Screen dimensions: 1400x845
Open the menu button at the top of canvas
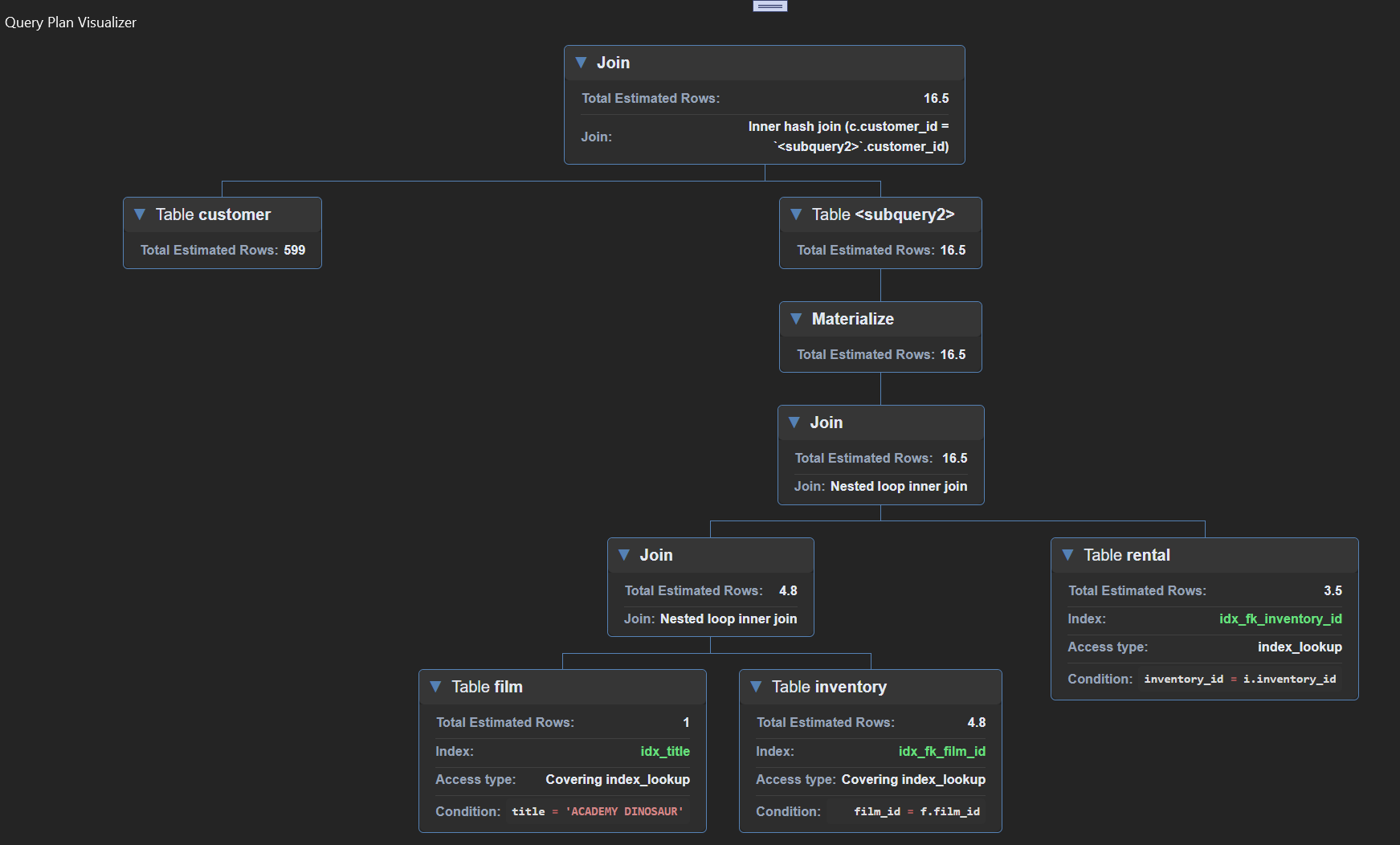point(769,5)
